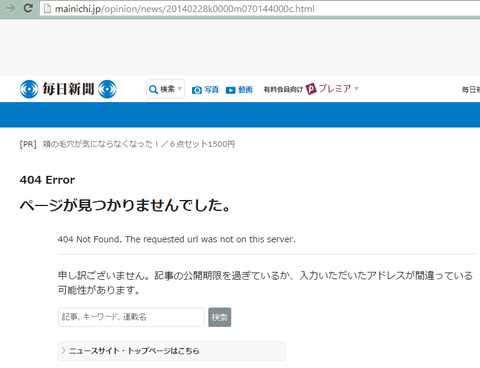Click the left Mainichi eye logo
Screen dimensions: 480x368
tap(29, 89)
